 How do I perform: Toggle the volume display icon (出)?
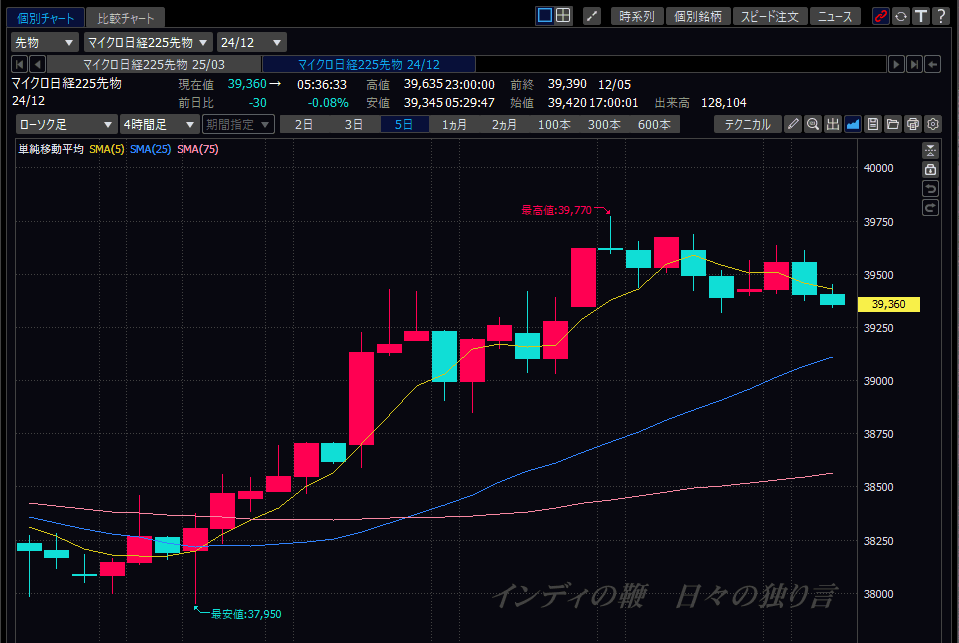pyautogui.click(x=833, y=124)
